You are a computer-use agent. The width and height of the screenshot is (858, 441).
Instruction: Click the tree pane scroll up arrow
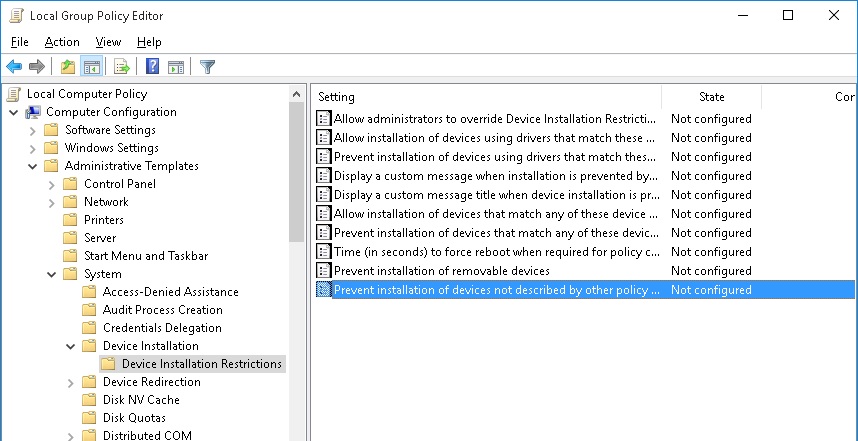[296, 94]
